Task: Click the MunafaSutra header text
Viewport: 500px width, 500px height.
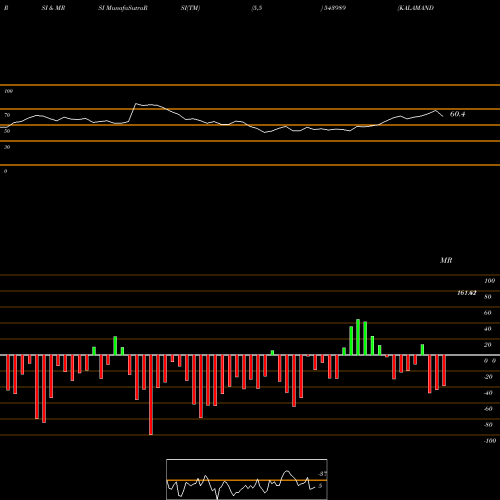Action: pos(123,8)
